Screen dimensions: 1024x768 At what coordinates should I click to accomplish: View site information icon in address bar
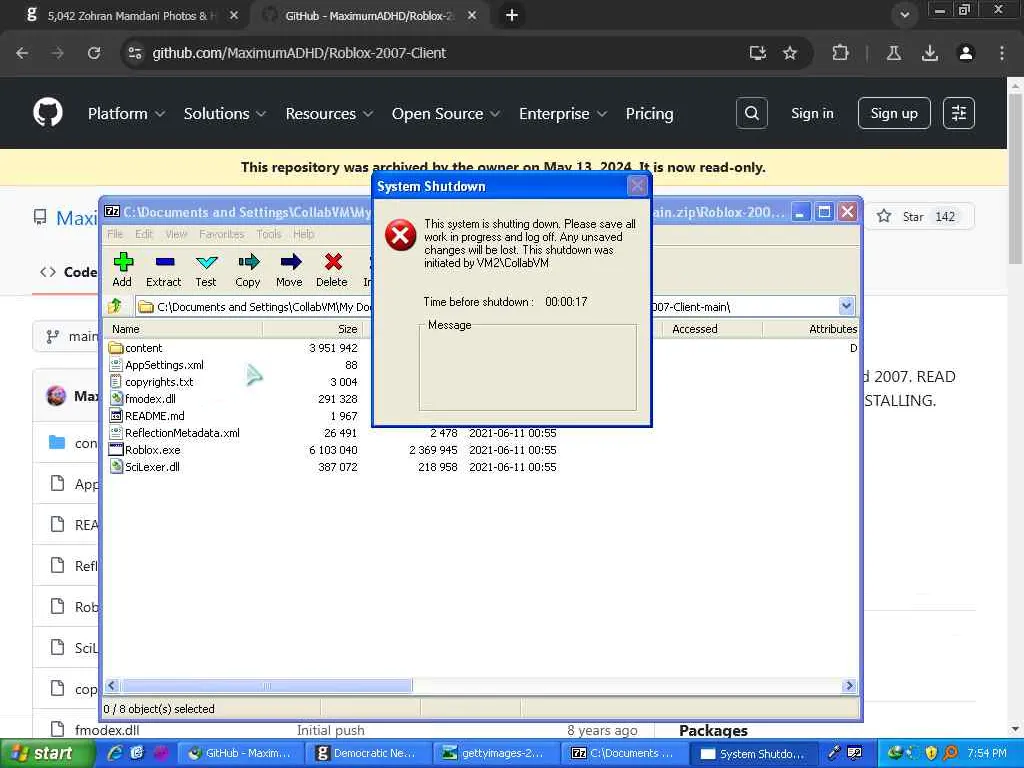135,53
